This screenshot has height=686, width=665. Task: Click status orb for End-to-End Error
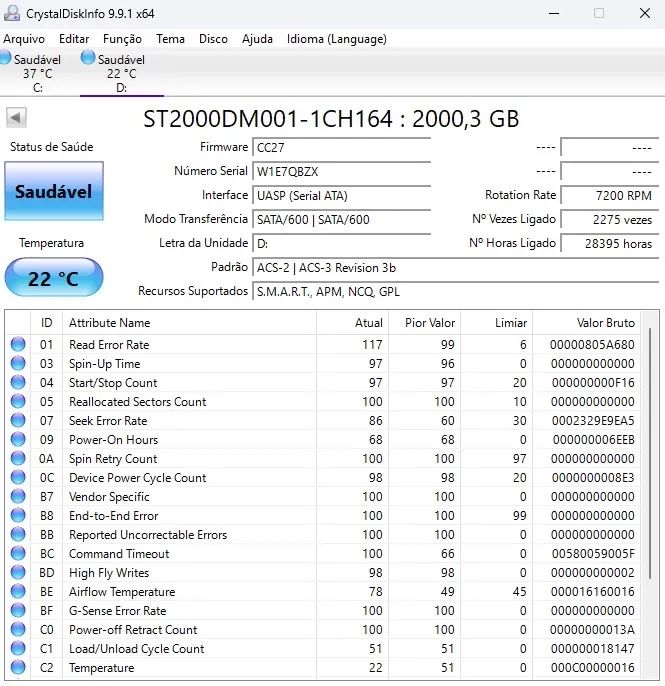point(18,515)
